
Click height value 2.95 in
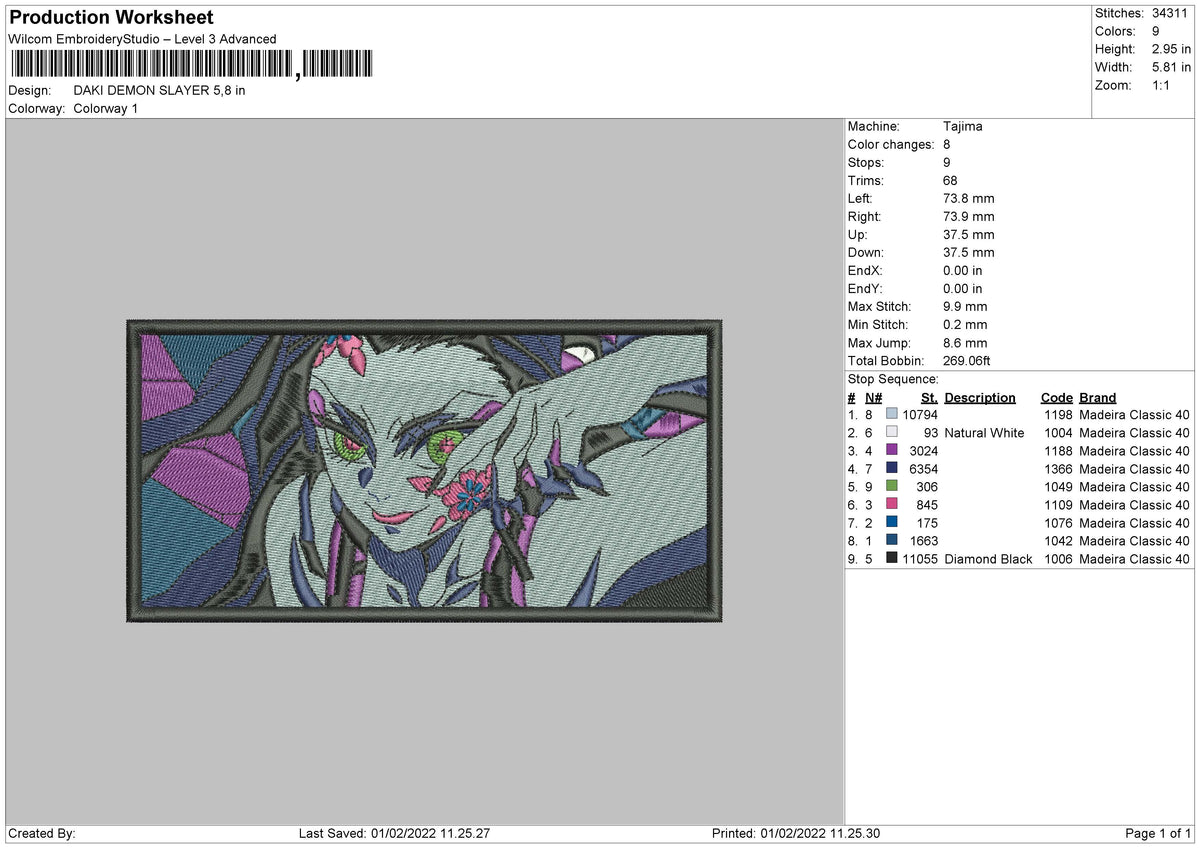pos(1171,49)
